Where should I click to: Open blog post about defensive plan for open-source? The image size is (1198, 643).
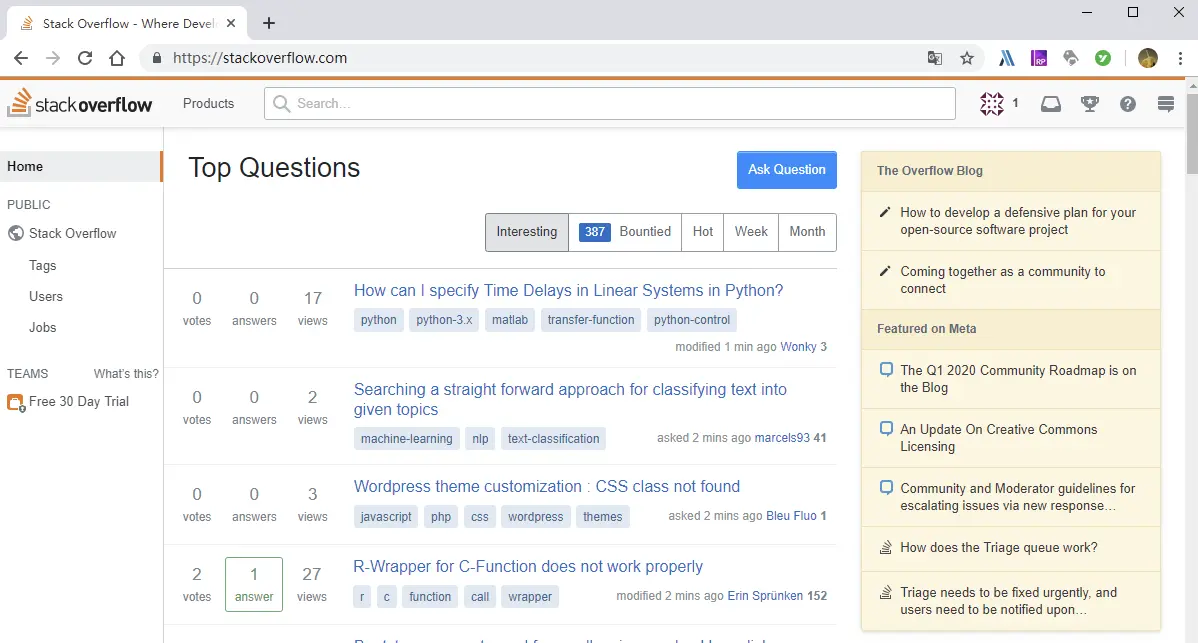1018,221
